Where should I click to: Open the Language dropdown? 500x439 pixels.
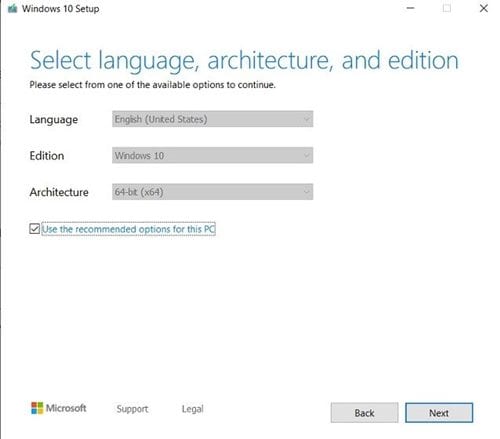pyautogui.click(x=212, y=119)
